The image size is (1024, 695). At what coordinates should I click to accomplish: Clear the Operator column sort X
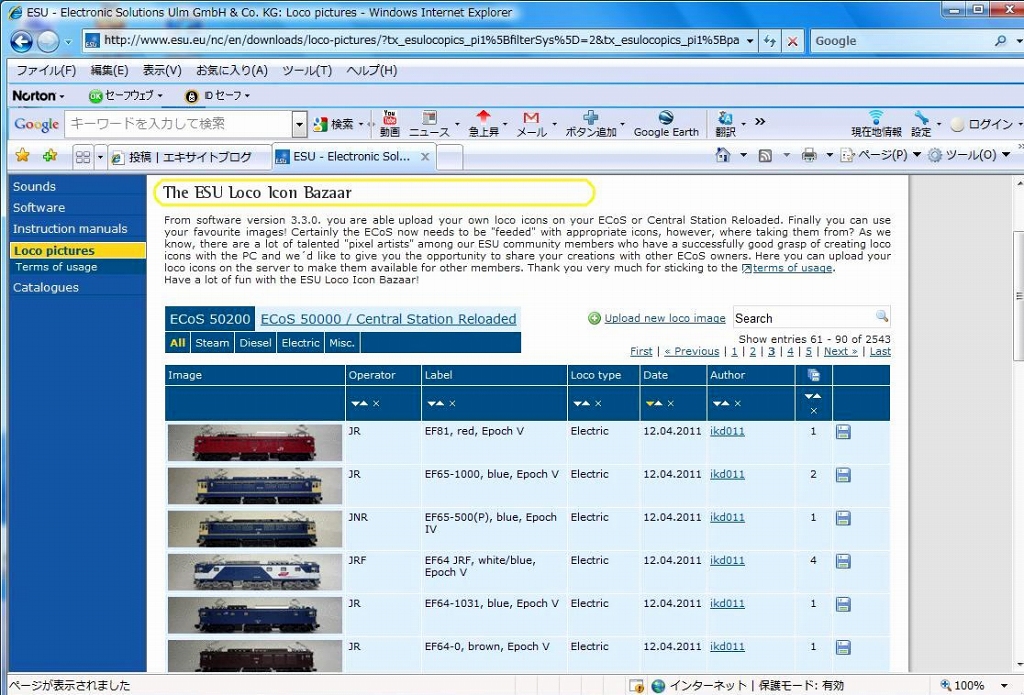pos(376,404)
